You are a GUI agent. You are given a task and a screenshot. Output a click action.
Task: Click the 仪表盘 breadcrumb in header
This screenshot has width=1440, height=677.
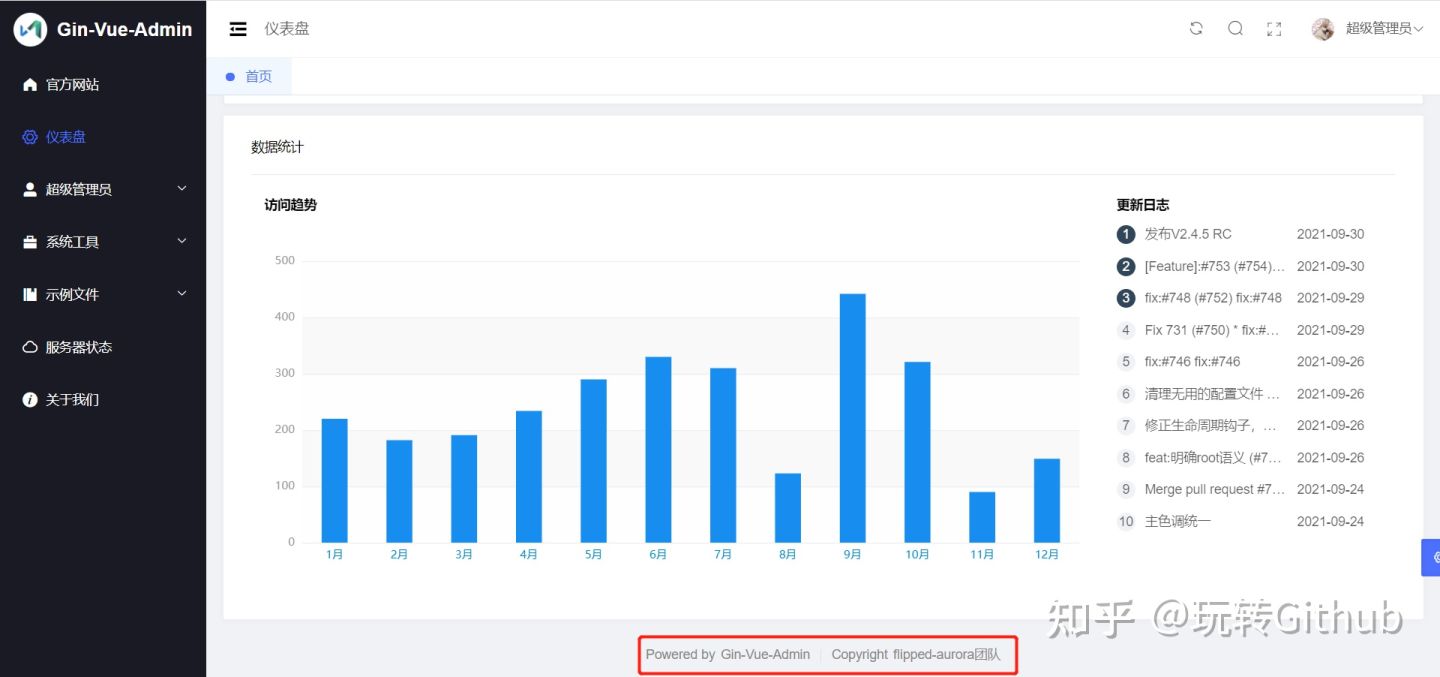[x=287, y=29]
